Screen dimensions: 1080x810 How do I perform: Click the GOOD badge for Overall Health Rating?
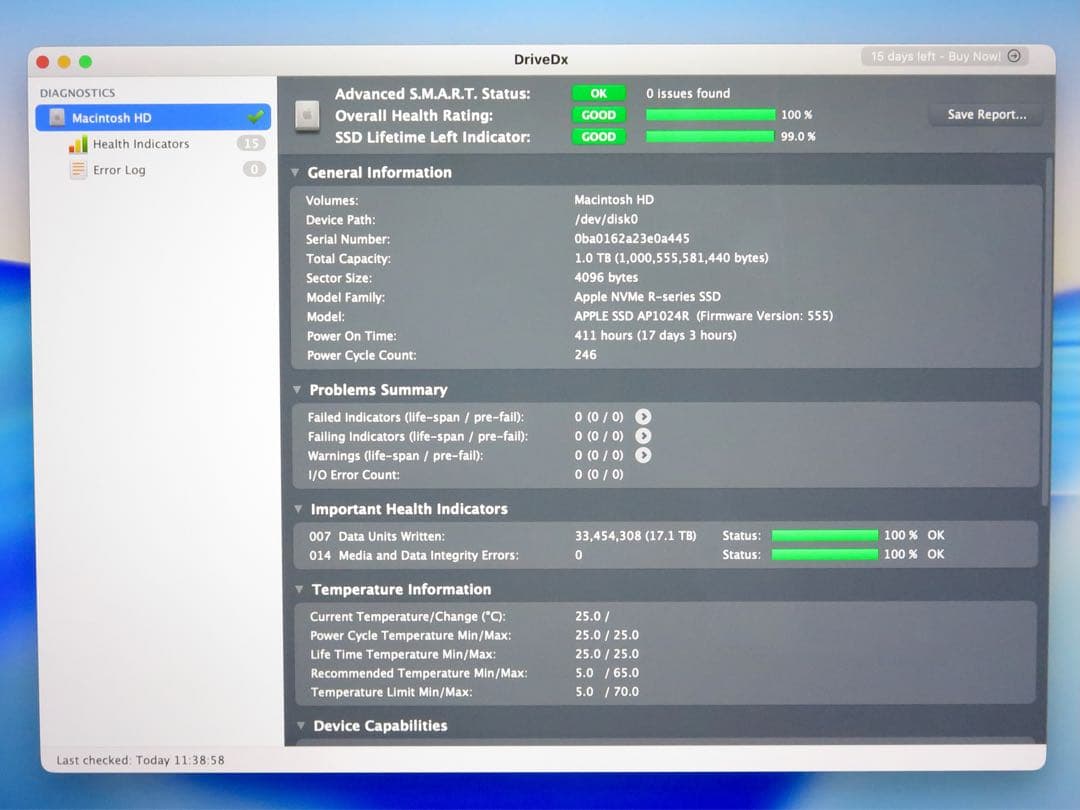tap(599, 115)
